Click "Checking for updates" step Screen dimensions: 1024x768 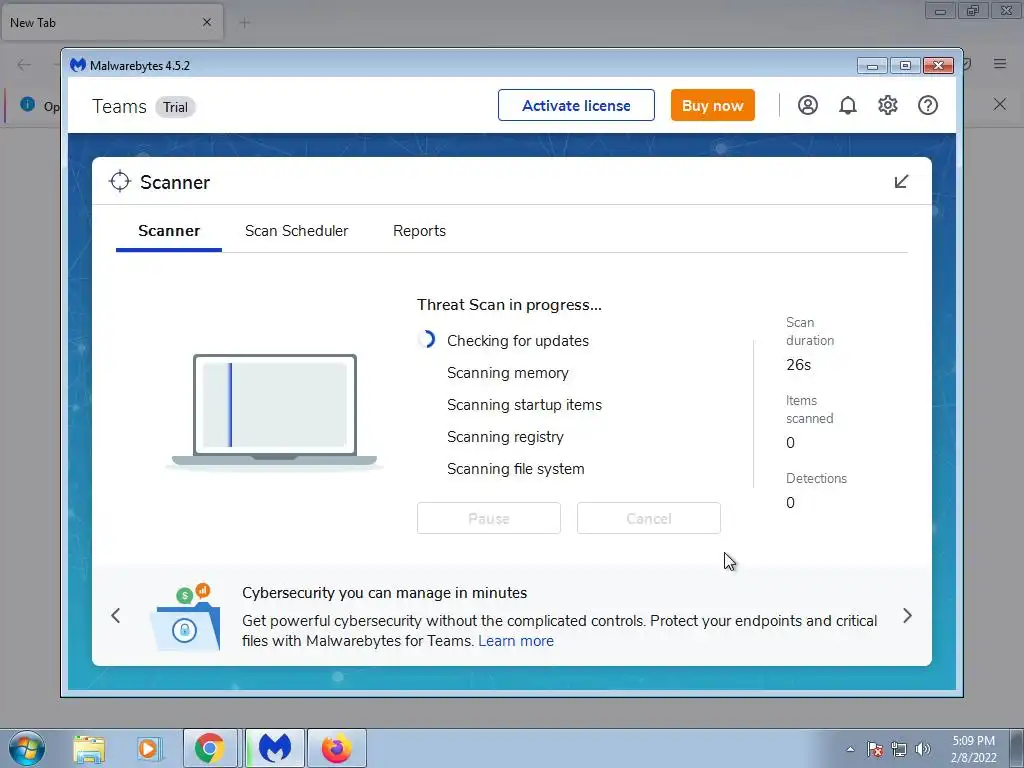(x=518, y=341)
